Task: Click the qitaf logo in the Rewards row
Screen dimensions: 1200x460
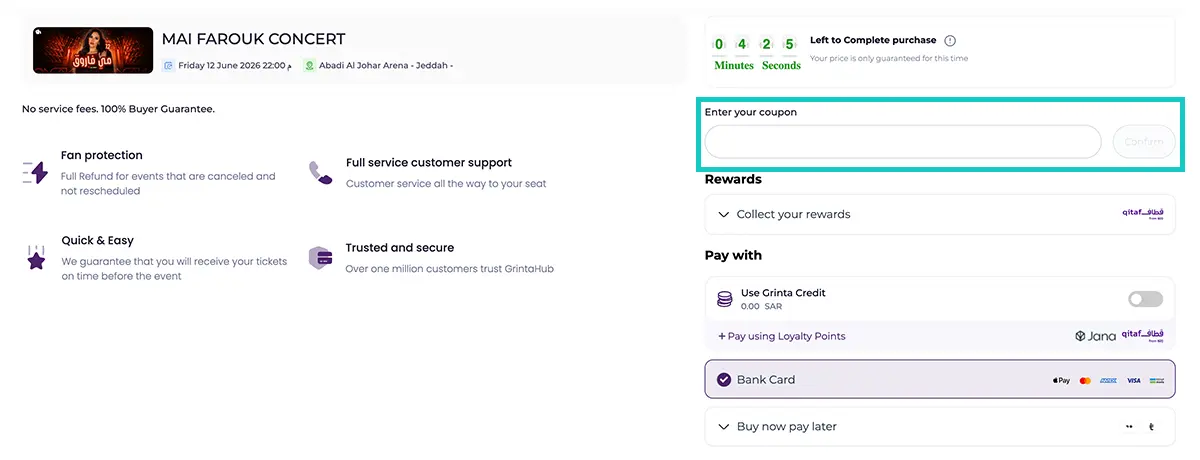Action: (x=1142, y=214)
